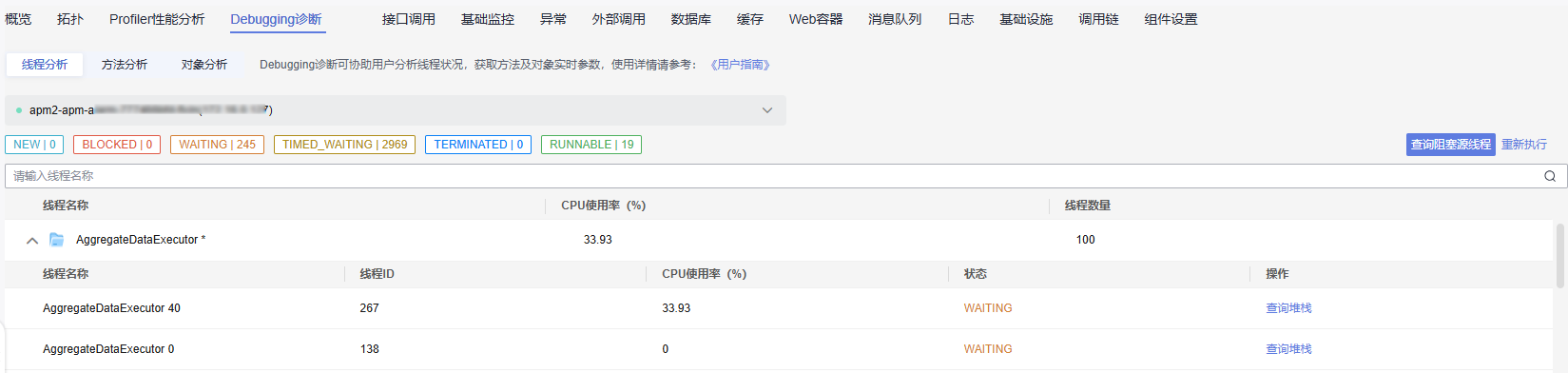Filter threads by TIMED_WAITING state

click(x=344, y=145)
